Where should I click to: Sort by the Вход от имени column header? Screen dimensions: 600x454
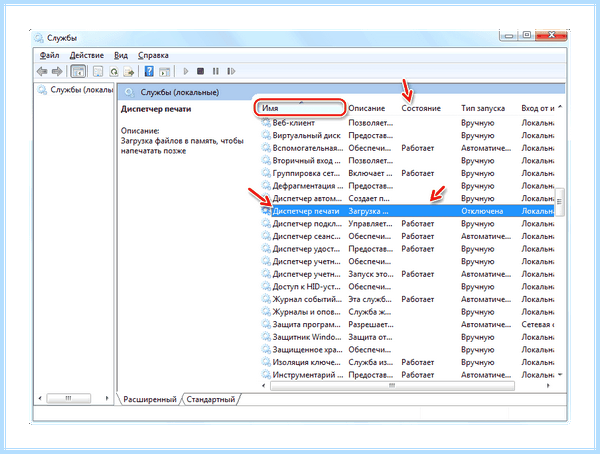coord(538,108)
